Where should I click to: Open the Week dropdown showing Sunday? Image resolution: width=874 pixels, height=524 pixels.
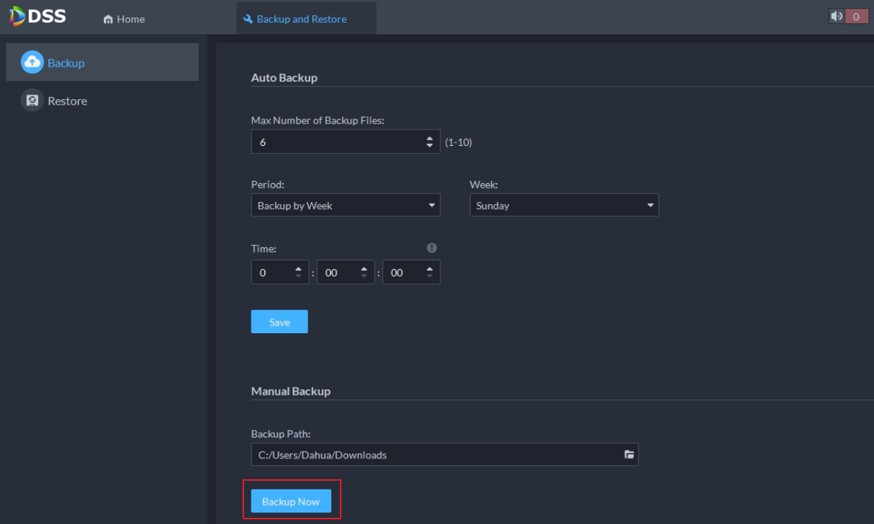pyautogui.click(x=564, y=205)
